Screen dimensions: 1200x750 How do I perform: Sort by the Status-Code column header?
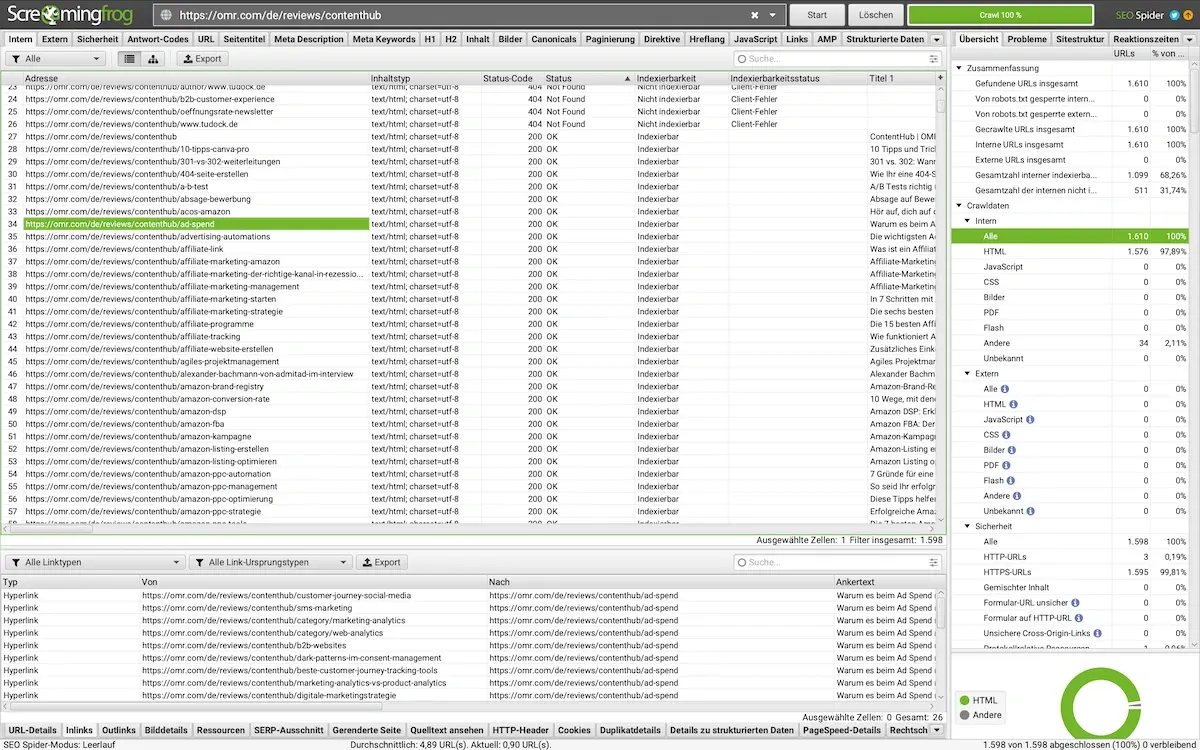[511, 78]
